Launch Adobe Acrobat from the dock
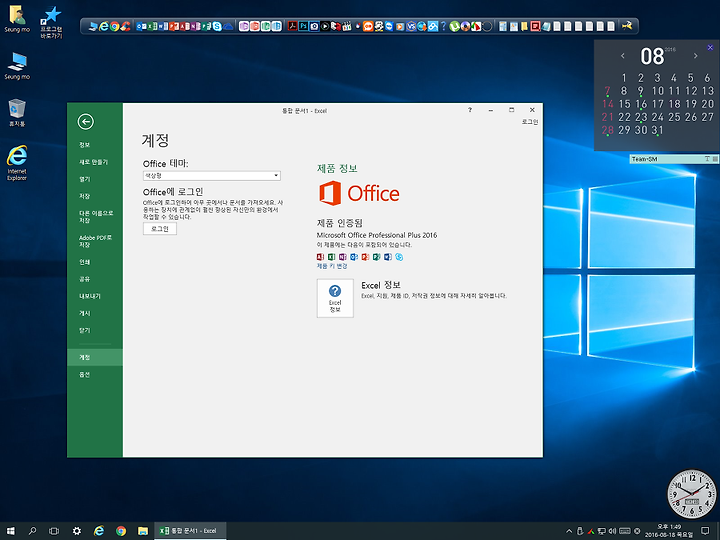The width and height of the screenshot is (720, 540). point(292,26)
